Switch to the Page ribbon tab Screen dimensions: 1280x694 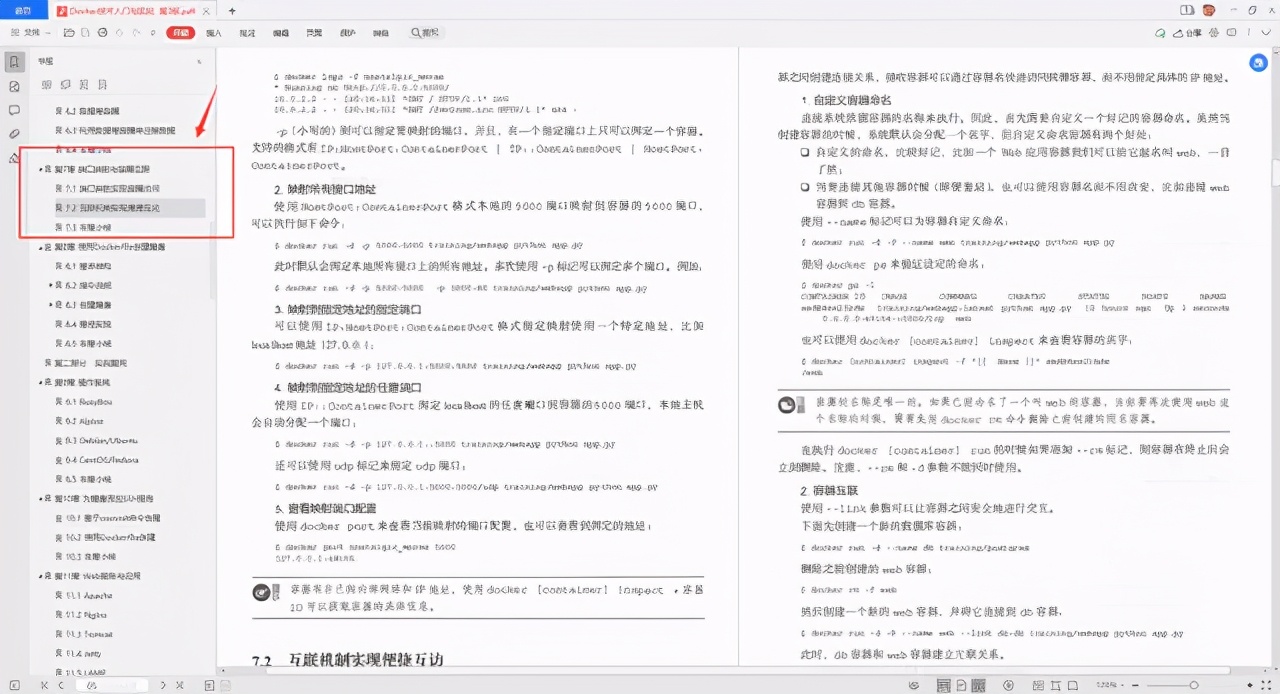[x=314, y=33]
